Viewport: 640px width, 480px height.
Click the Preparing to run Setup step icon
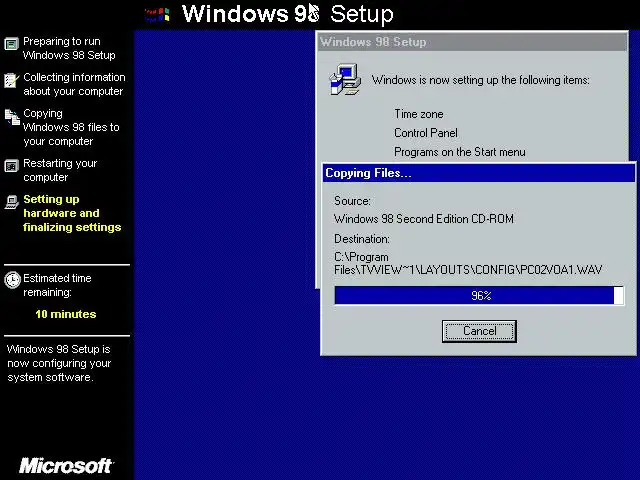pos(11,44)
